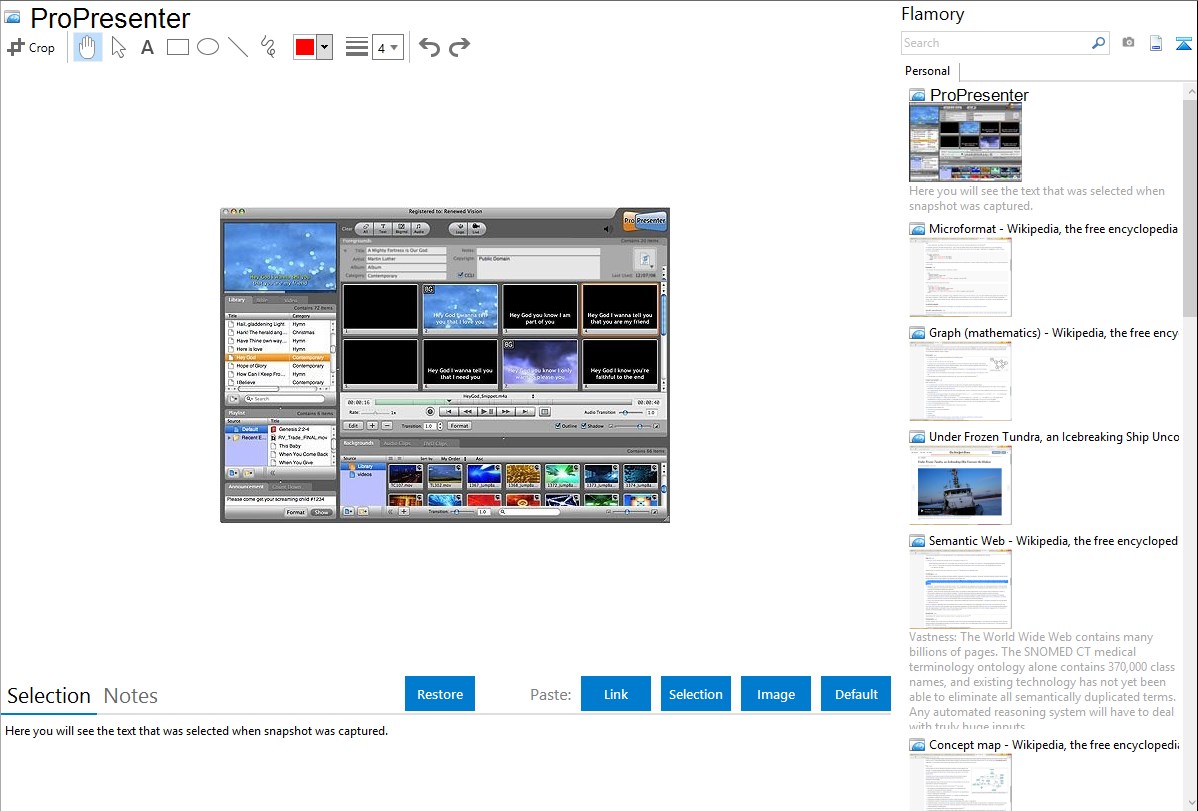The width and height of the screenshot is (1198, 811).
Task: Select the freehand scribble tool
Action: click(268, 47)
